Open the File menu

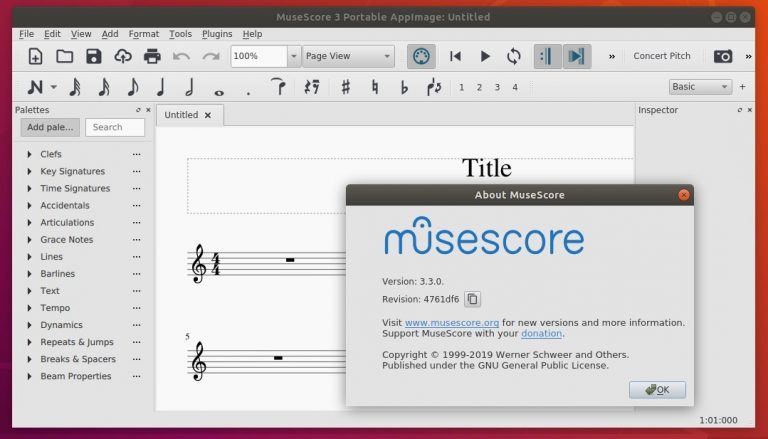point(26,34)
